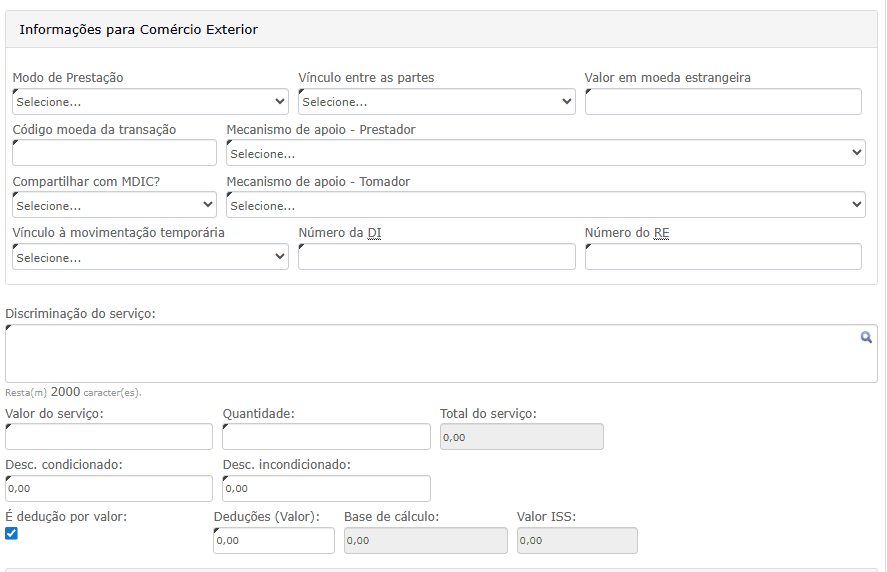Select the Vínculo à movimentação temporária dropdown
This screenshot has width=887, height=572.
click(150, 257)
